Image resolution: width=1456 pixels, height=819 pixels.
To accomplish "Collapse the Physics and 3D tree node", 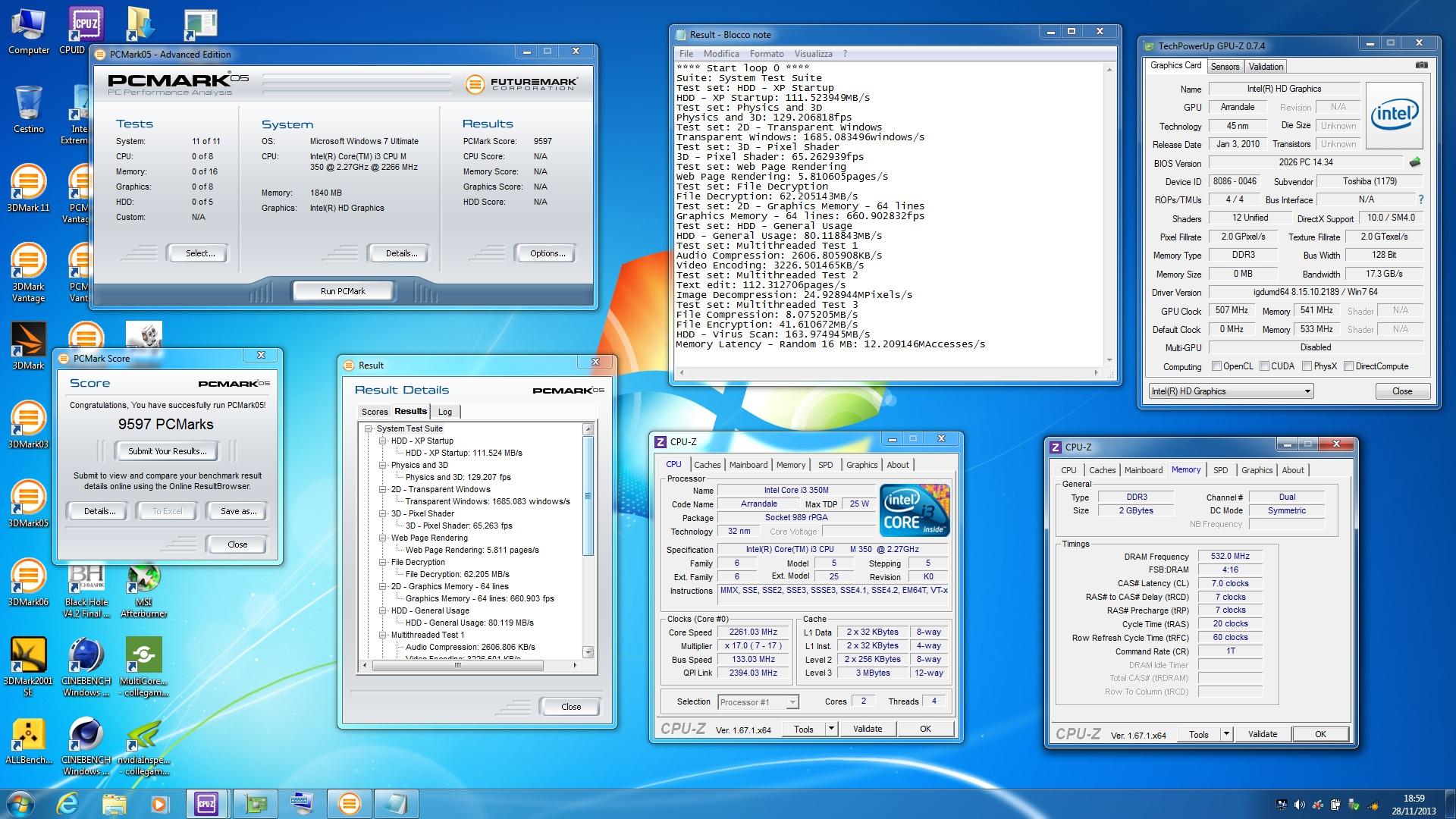I will pos(383,465).
